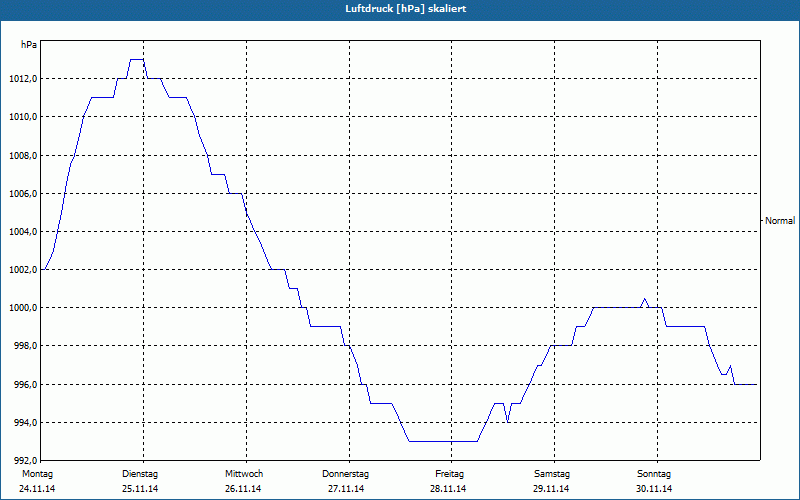The width and height of the screenshot is (800, 500).
Task: Select the 1000,0 axis value
Action: click(x=23, y=308)
